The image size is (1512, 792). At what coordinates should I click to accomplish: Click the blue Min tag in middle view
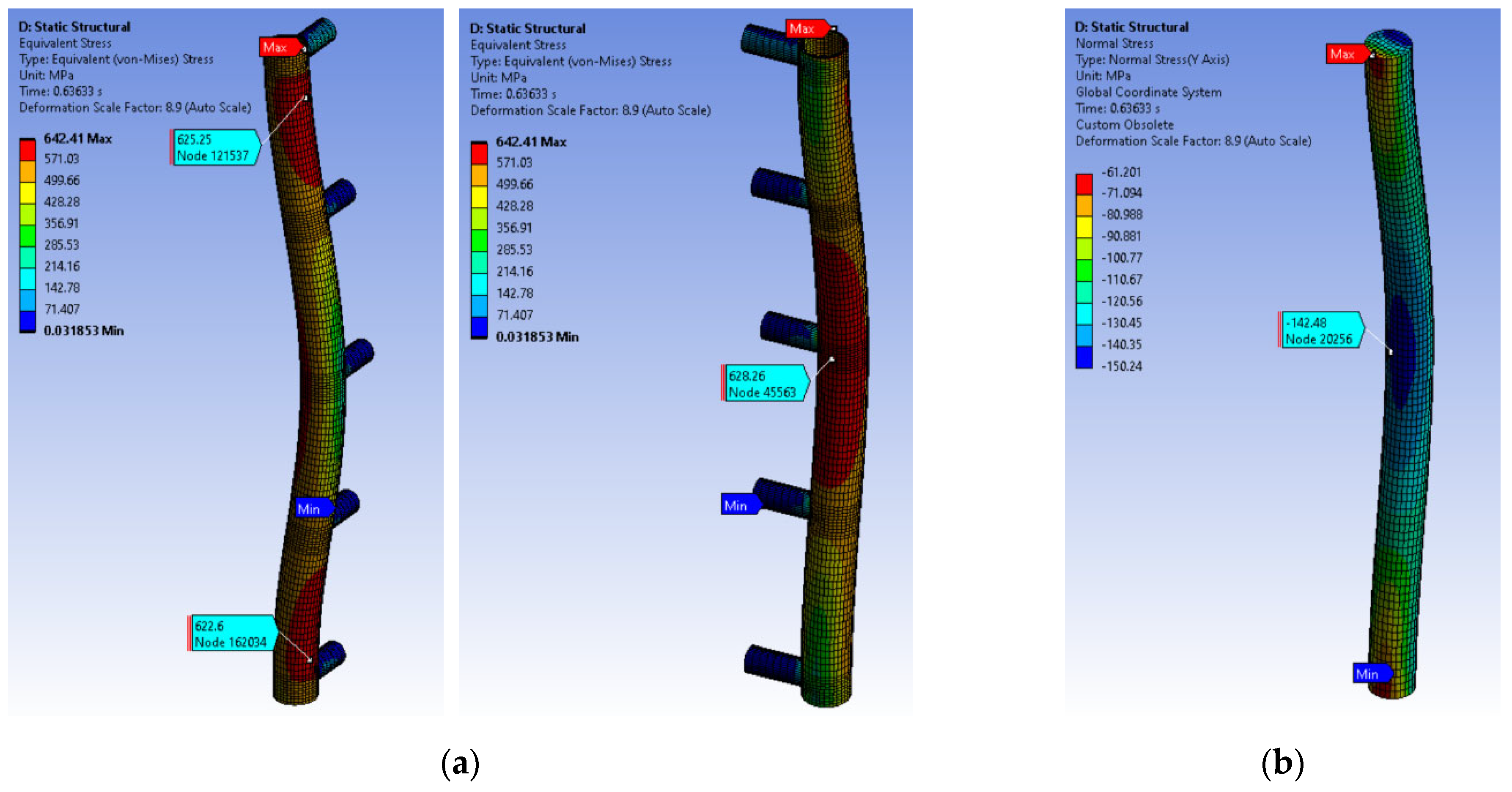[738, 505]
